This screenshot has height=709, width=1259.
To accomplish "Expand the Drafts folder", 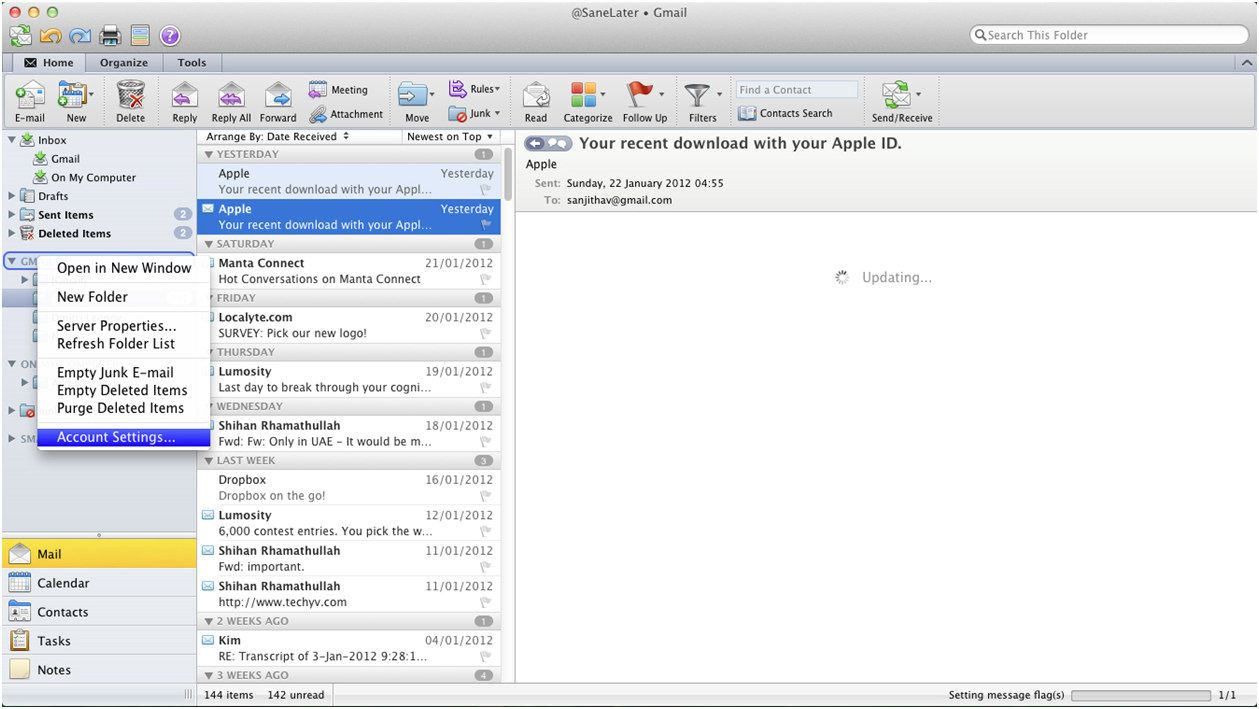I will (12, 196).
